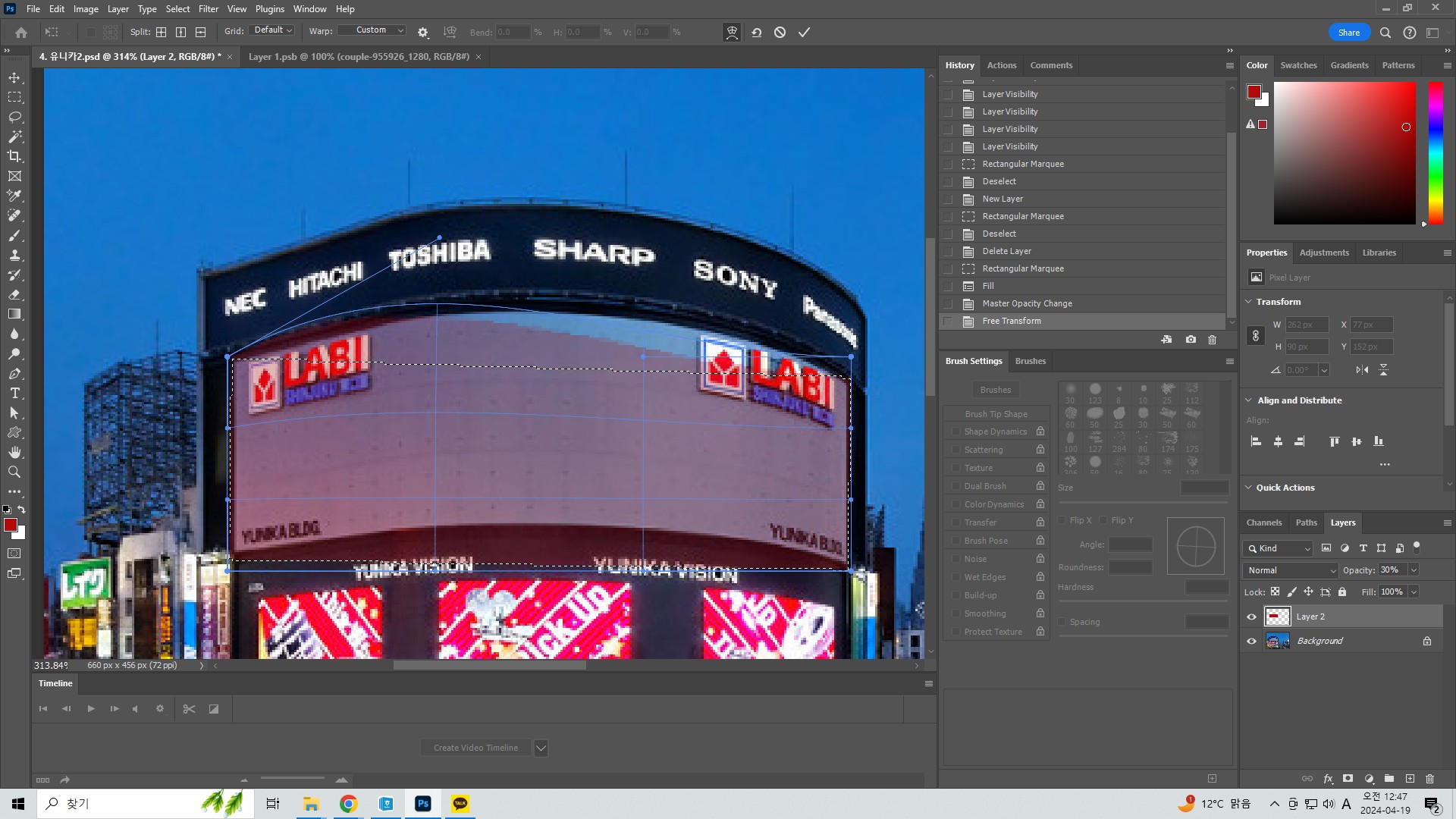Select the Lasso tool
Screen dimensions: 1456x819
pyautogui.click(x=14, y=117)
